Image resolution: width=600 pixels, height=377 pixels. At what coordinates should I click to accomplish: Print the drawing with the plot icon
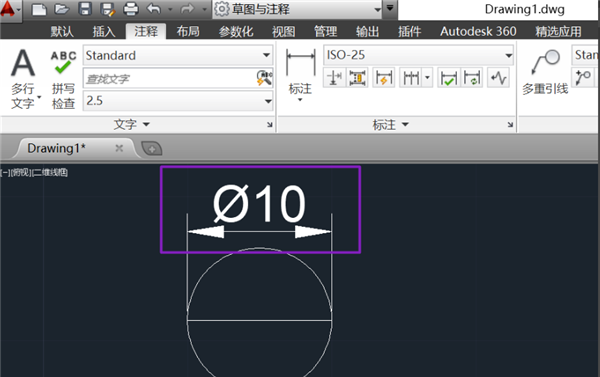point(130,9)
